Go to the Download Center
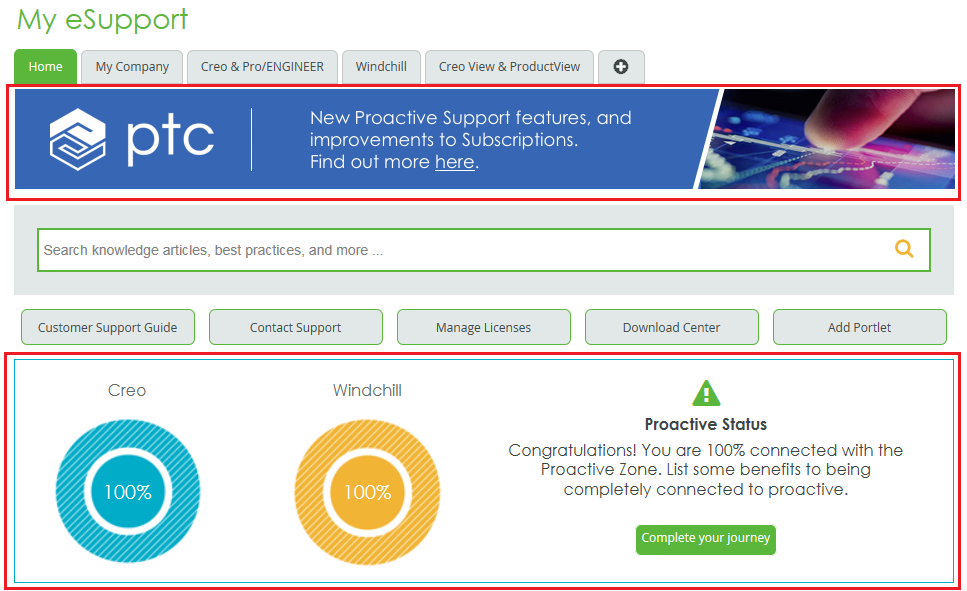Viewport: 967px width, 591px height. 672,327
